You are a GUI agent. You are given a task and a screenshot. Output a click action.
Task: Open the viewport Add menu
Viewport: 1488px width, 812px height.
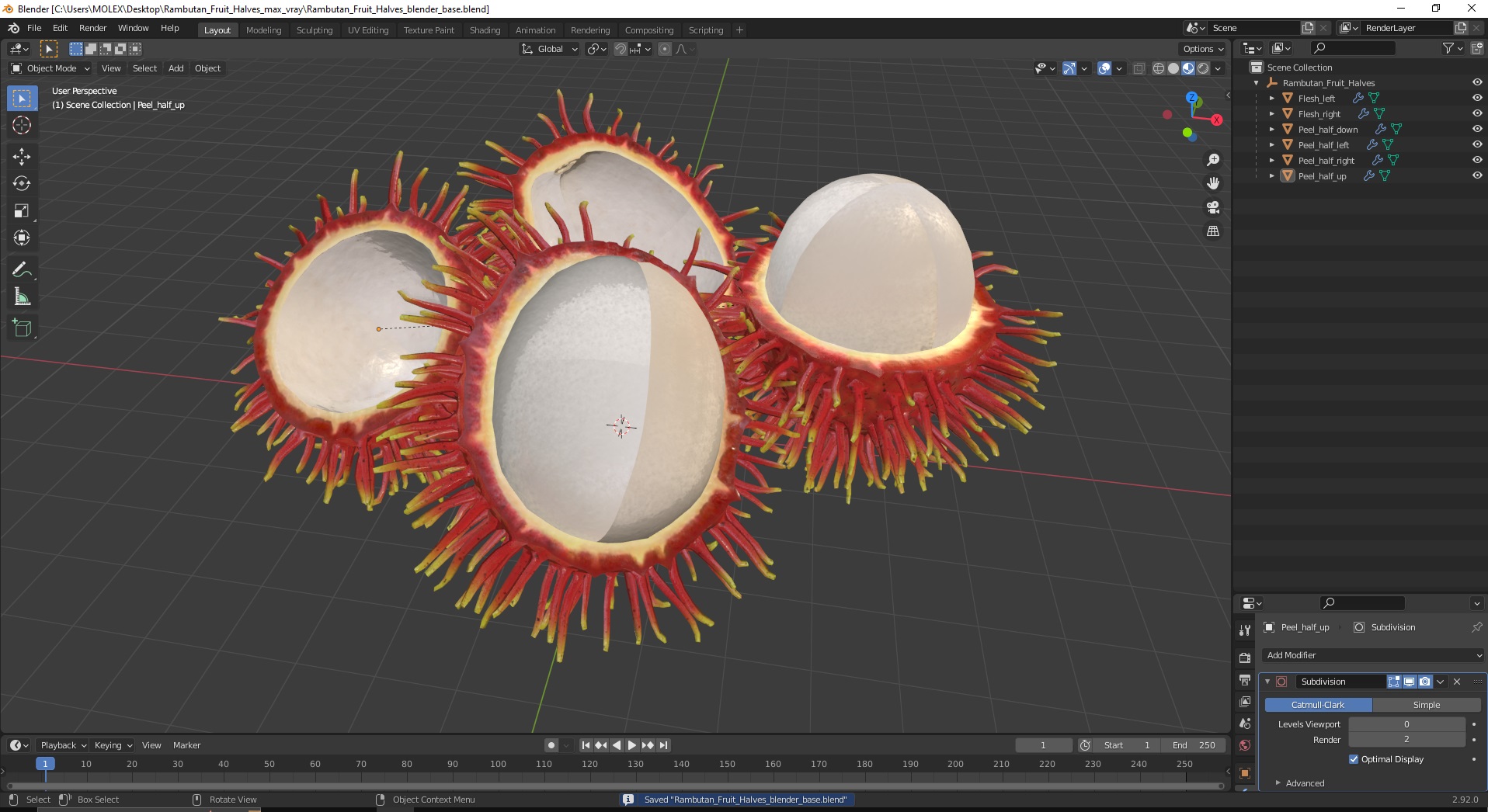[x=176, y=68]
